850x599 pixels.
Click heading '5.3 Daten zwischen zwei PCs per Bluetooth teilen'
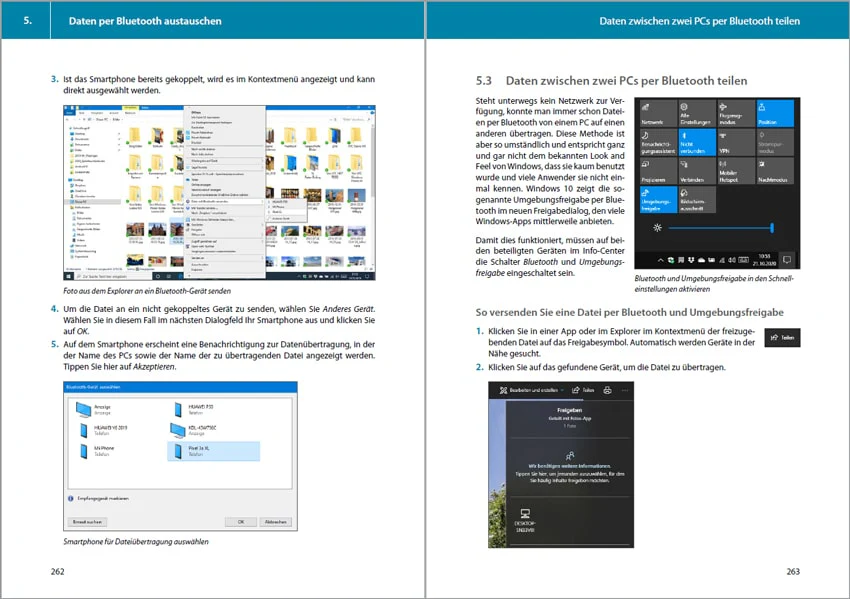(x=611, y=81)
